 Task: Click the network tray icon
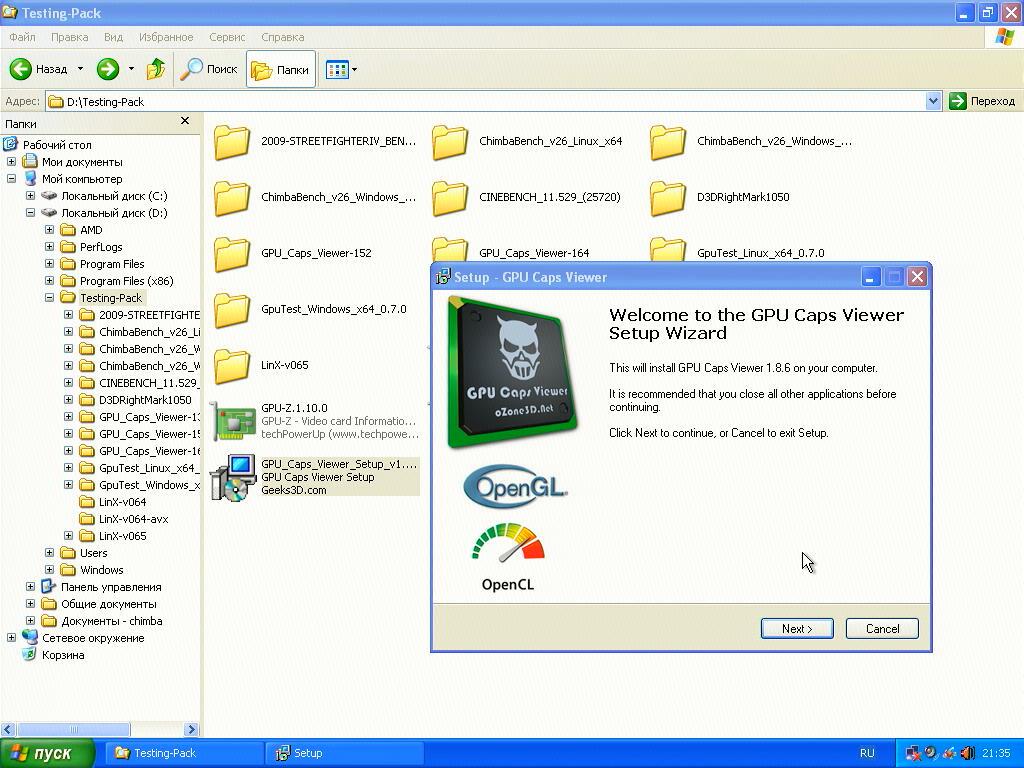pos(912,753)
